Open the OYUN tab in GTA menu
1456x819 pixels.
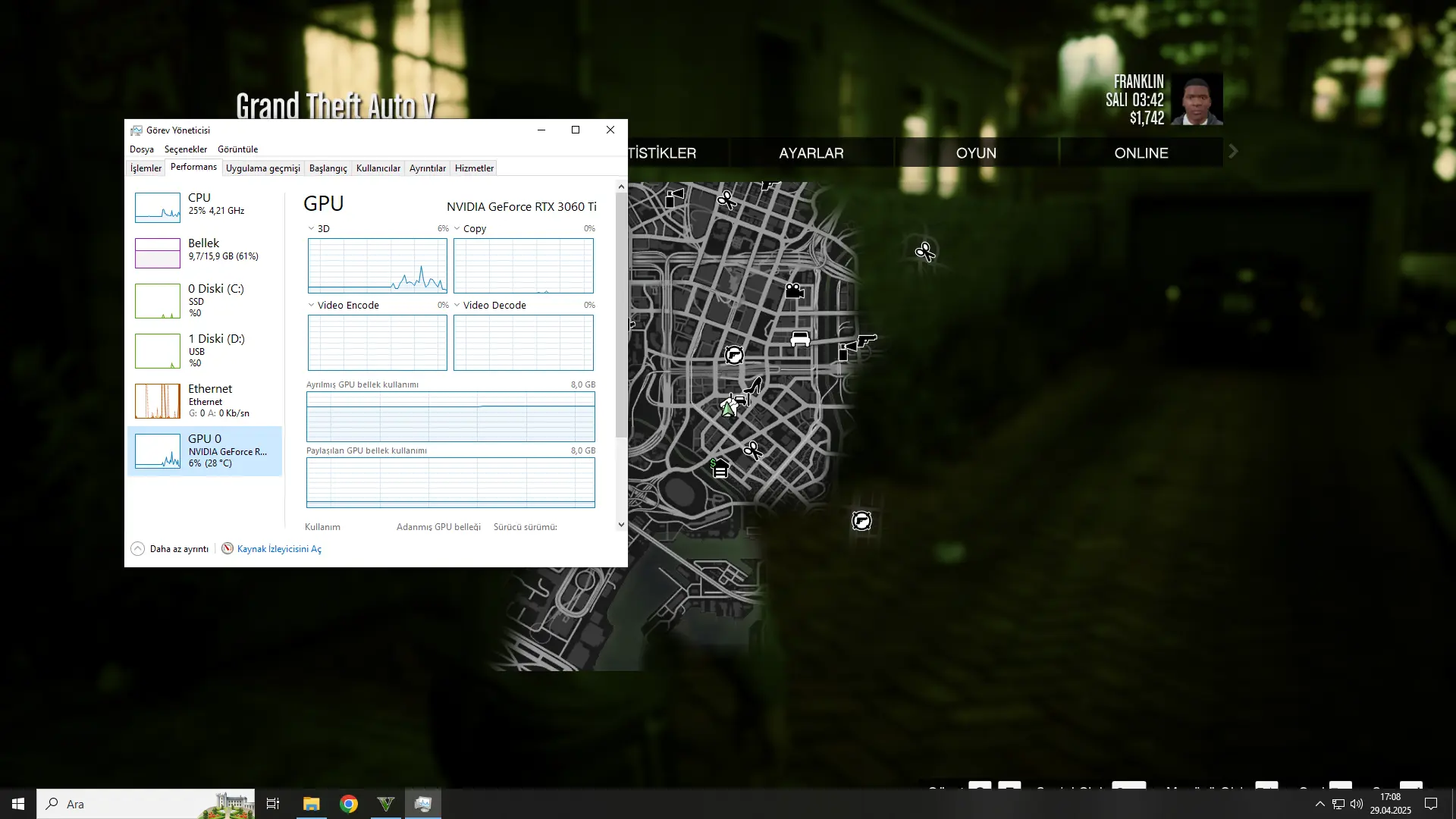pos(976,152)
